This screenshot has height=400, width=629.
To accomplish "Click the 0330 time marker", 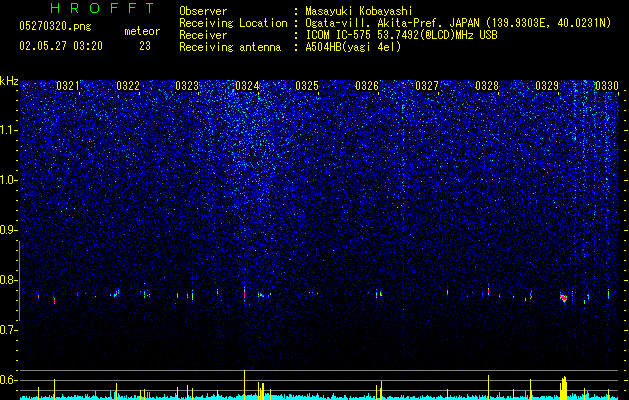I will click(607, 86).
